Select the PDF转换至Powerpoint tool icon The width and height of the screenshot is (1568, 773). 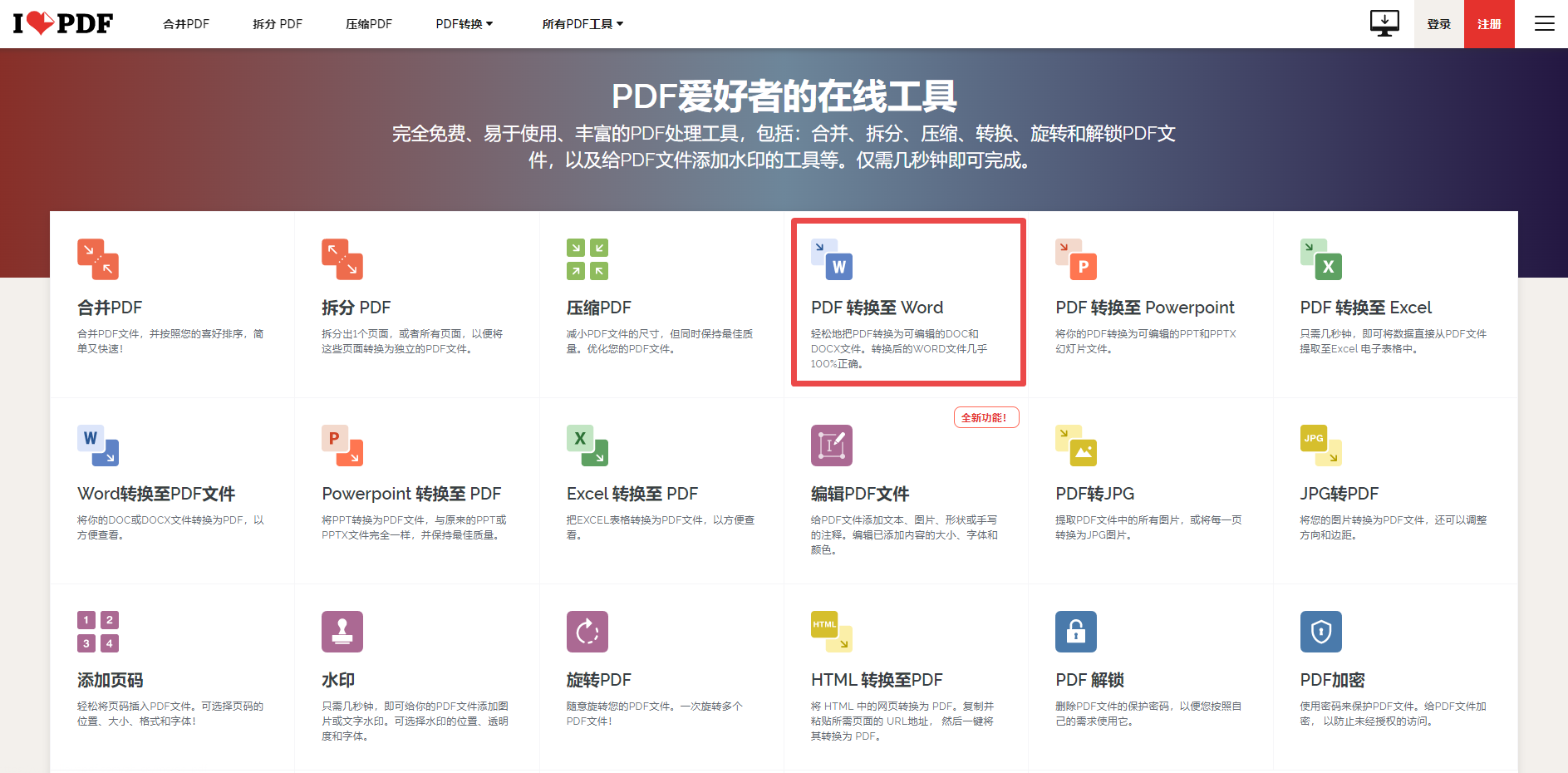[x=1075, y=259]
